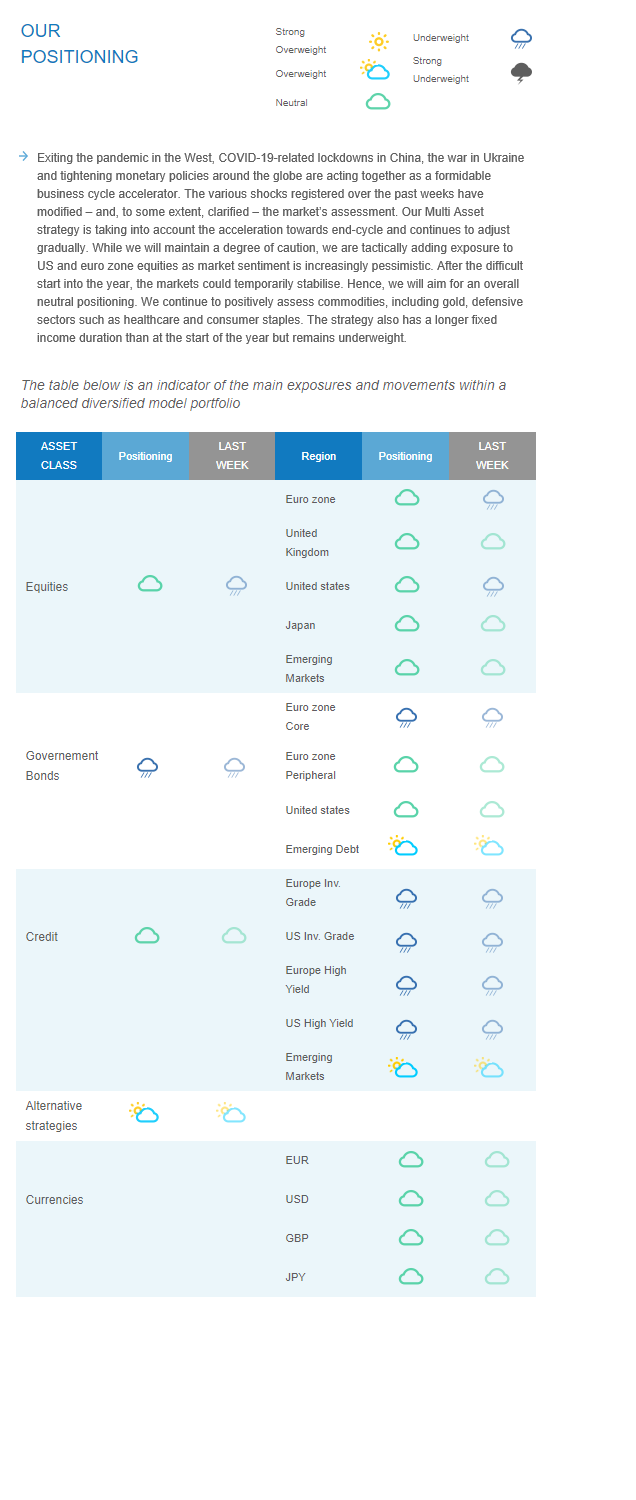Click the Europe High Yield region label

(317, 980)
